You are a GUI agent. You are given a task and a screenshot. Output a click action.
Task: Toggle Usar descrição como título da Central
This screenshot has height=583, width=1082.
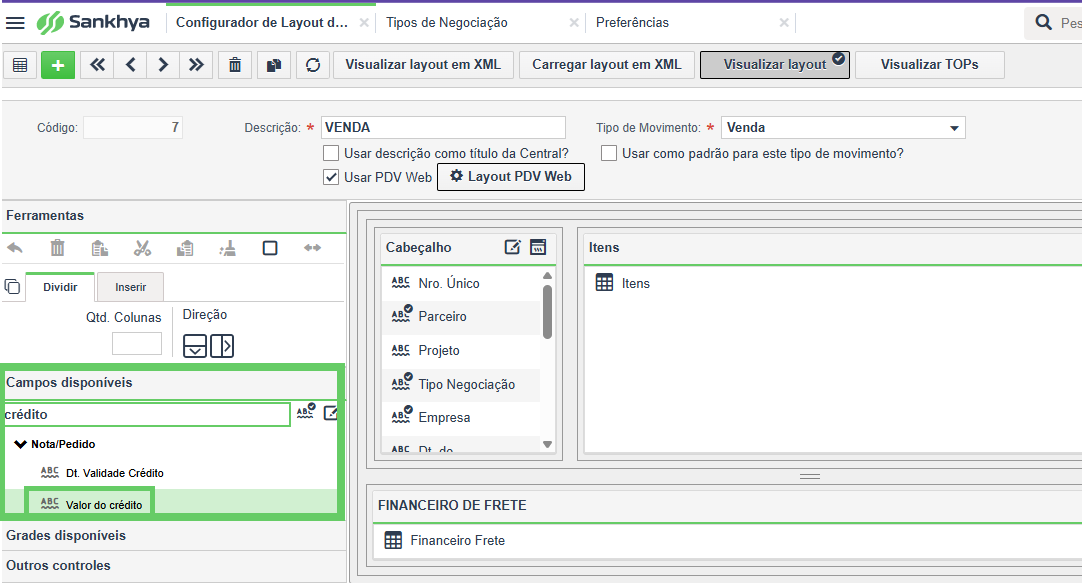click(x=331, y=153)
